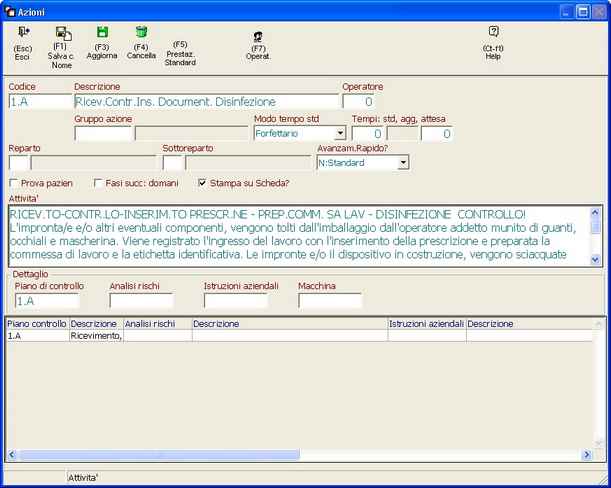Click inside the Attivita' text area
611x488 pixels.
point(299,235)
